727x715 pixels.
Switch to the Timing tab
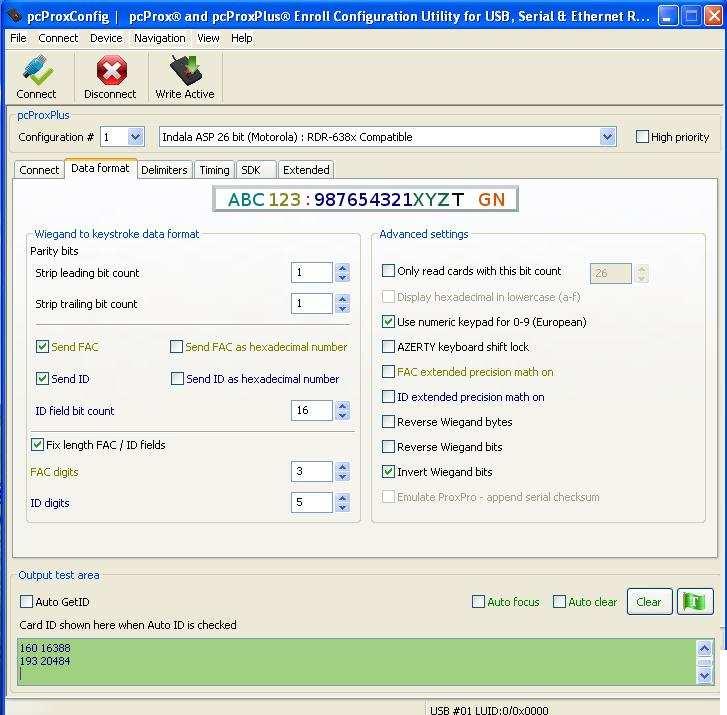click(215, 170)
